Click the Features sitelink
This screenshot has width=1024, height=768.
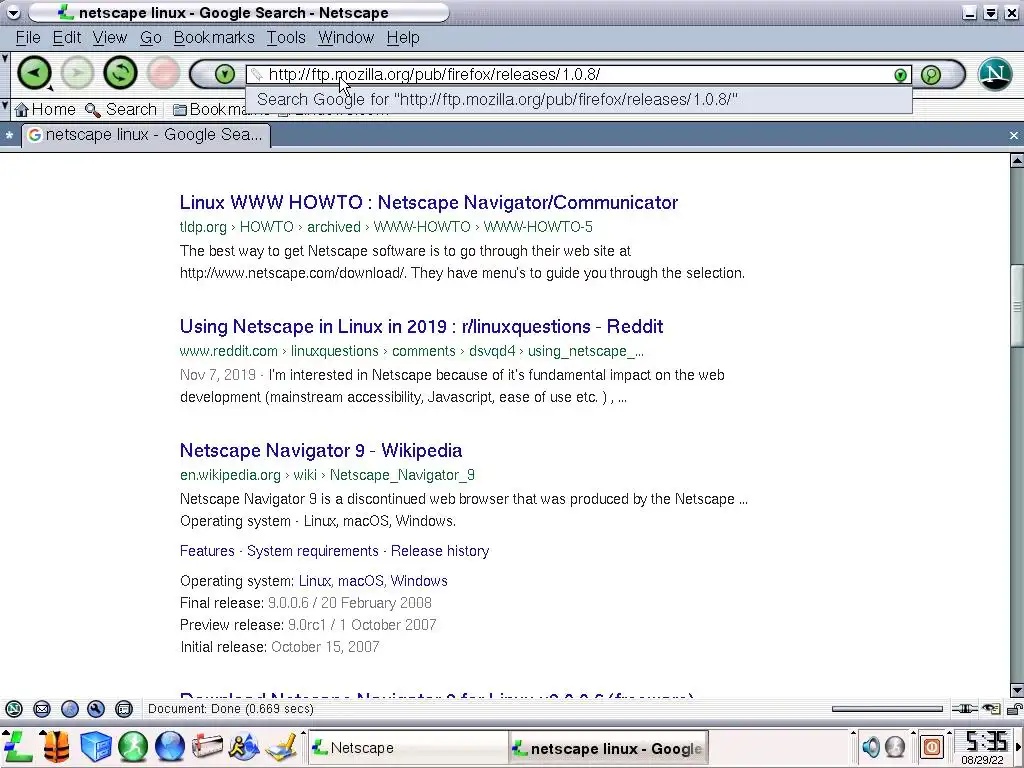[x=207, y=551]
